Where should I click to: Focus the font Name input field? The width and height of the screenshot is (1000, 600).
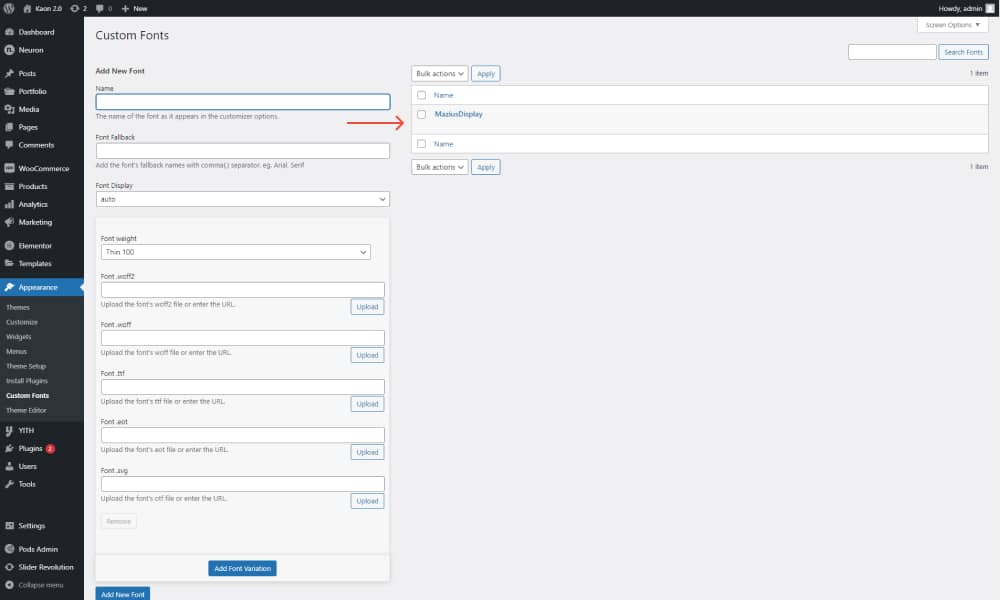click(x=242, y=102)
